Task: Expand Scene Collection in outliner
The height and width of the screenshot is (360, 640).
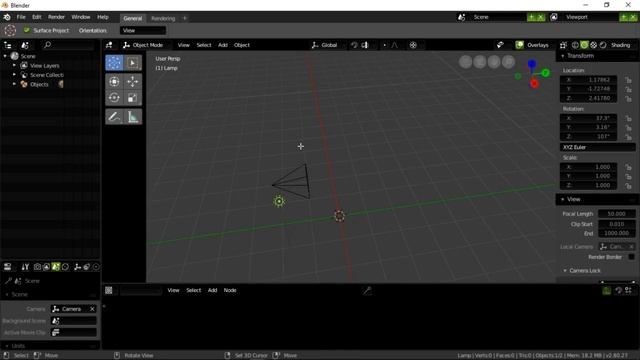Action: pyautogui.click(x=14, y=75)
